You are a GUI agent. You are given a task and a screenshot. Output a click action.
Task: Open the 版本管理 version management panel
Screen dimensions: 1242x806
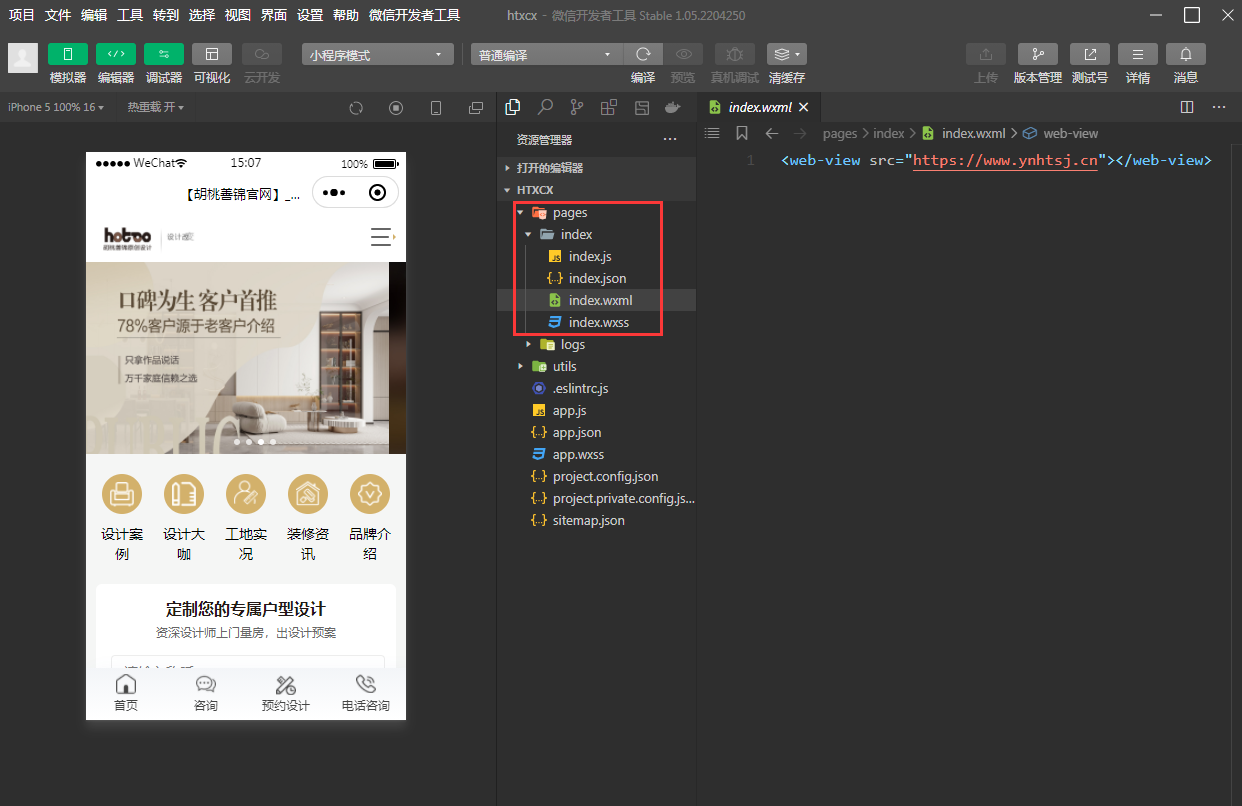coord(1037,54)
